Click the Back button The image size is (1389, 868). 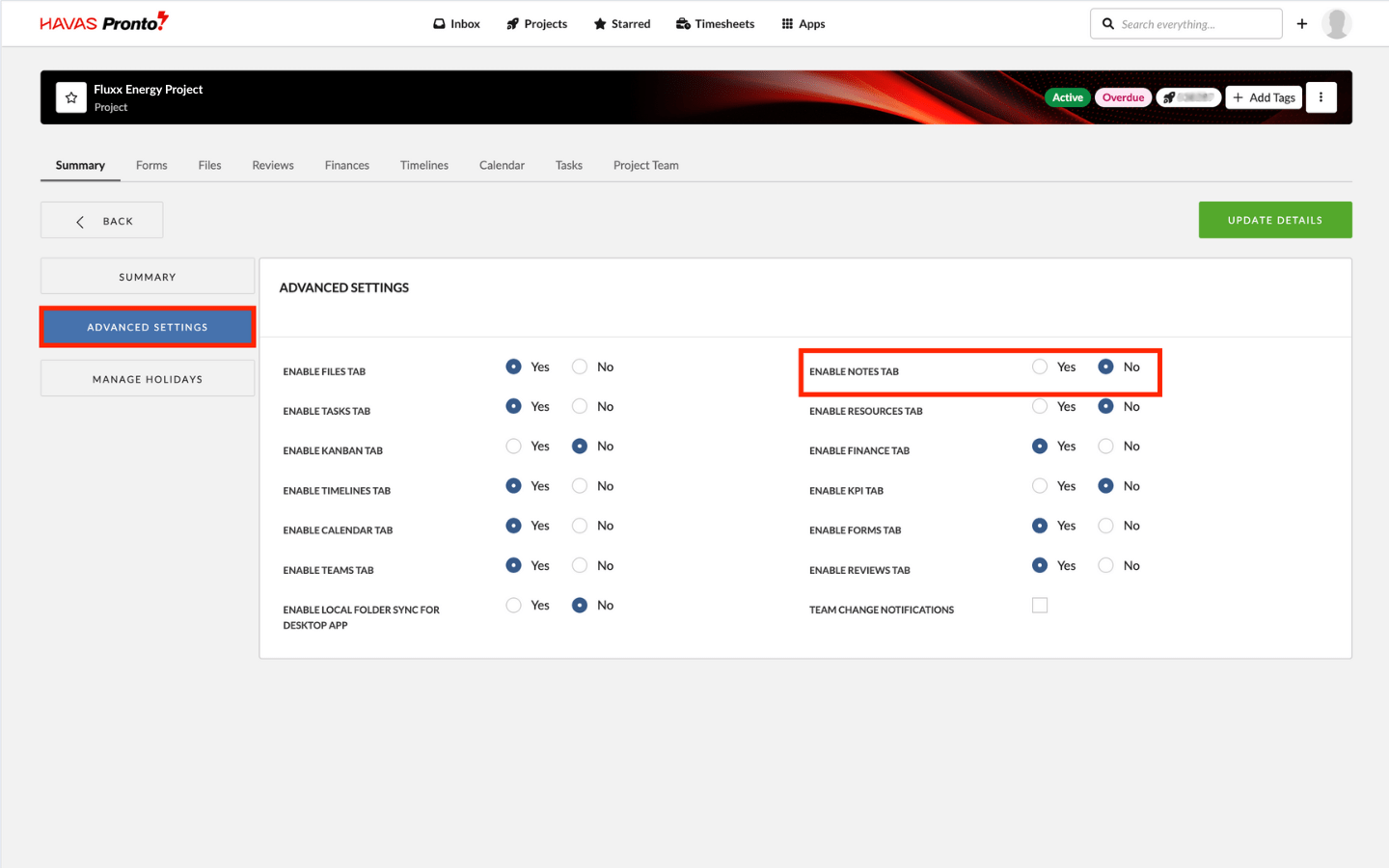coord(101,220)
